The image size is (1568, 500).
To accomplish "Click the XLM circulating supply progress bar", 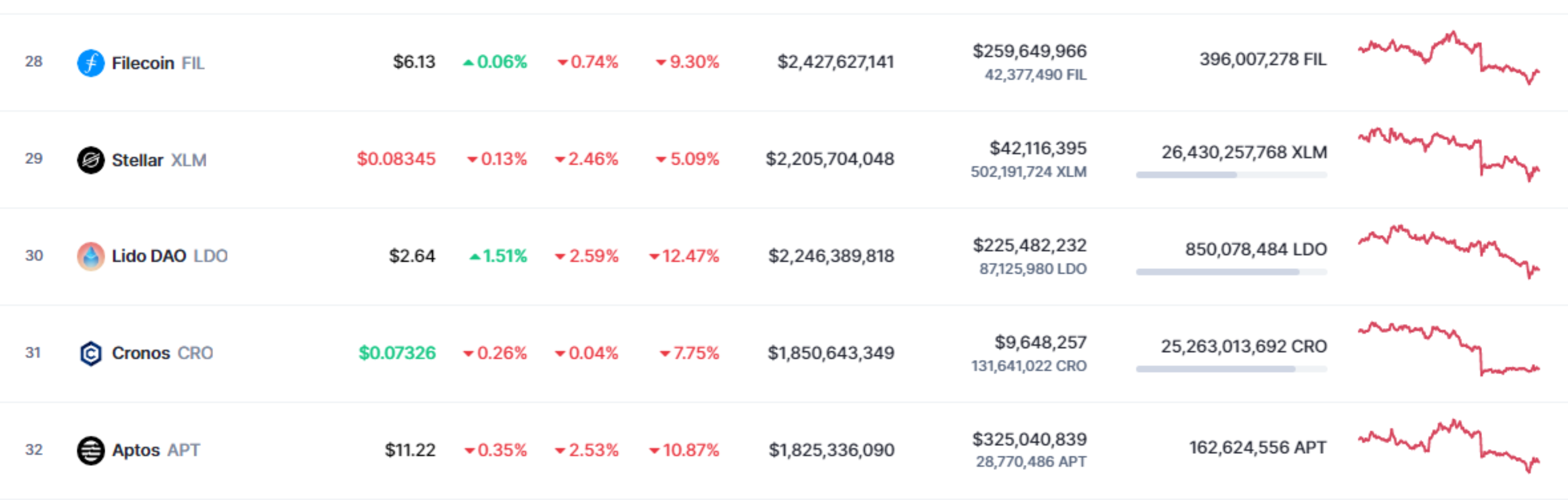I will pos(1231,175).
